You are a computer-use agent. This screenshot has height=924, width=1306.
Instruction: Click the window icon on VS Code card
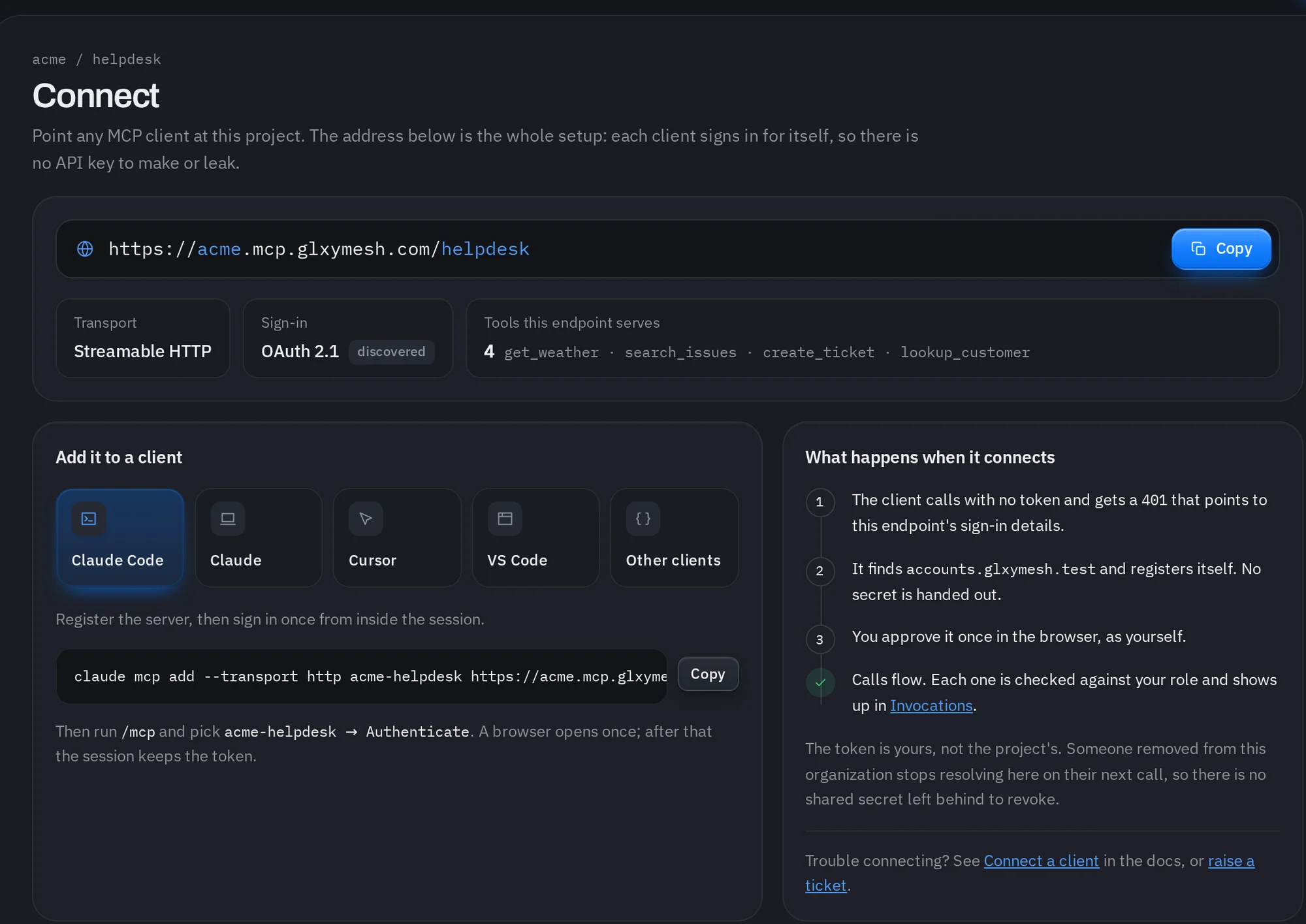click(x=505, y=518)
